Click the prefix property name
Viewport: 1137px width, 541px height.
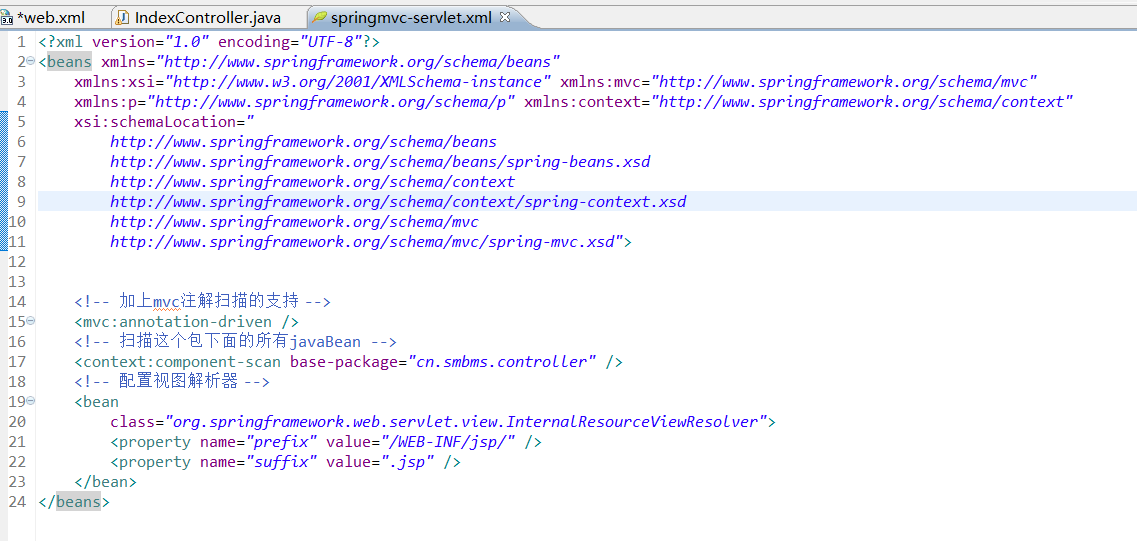[283, 442]
